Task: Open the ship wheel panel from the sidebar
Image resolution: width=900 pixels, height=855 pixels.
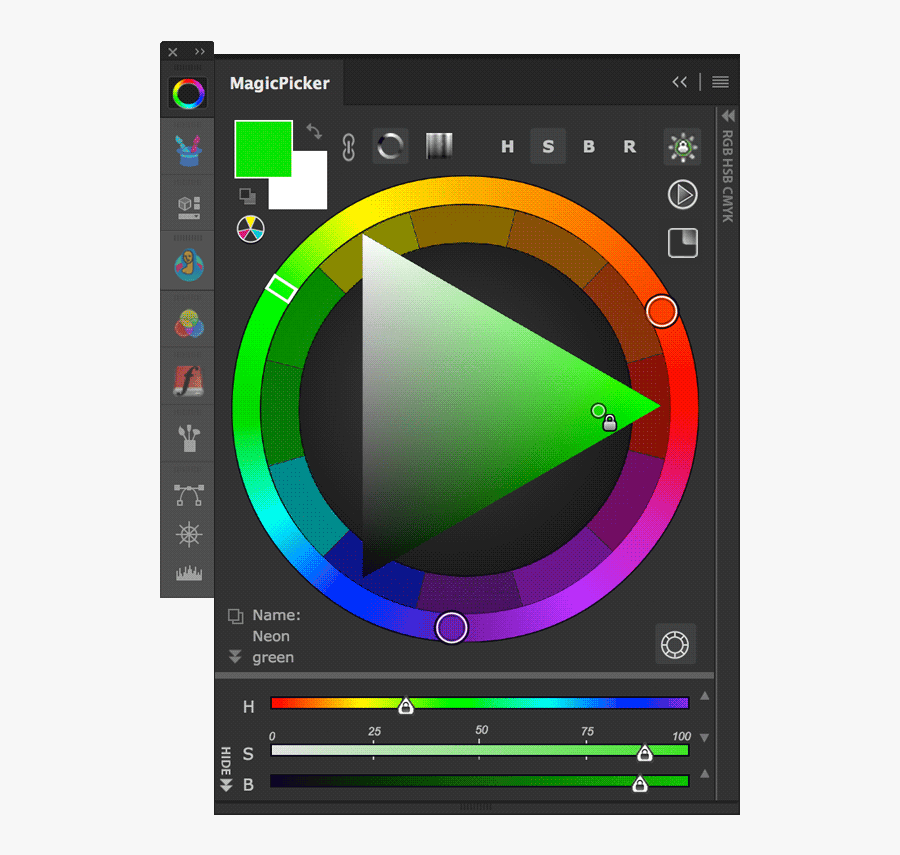Action: 187,535
